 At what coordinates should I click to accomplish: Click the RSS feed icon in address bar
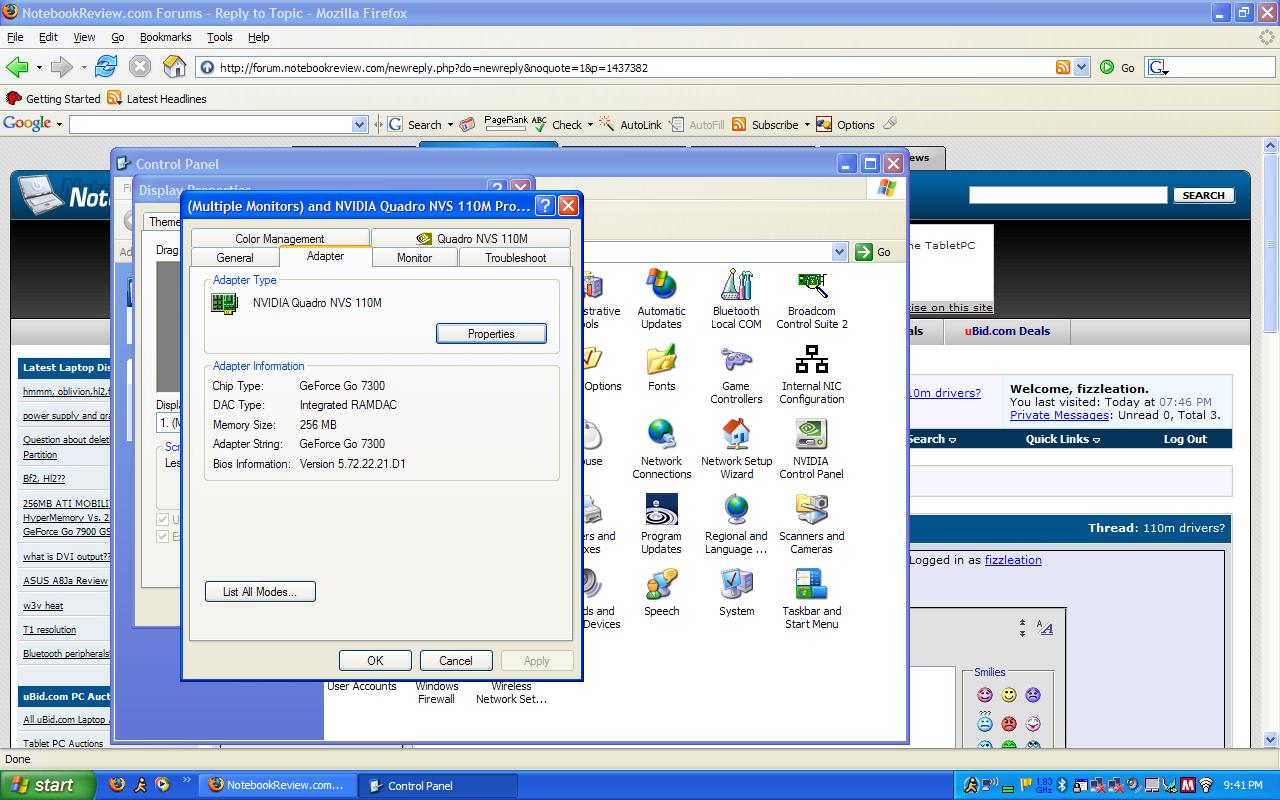(x=1063, y=67)
